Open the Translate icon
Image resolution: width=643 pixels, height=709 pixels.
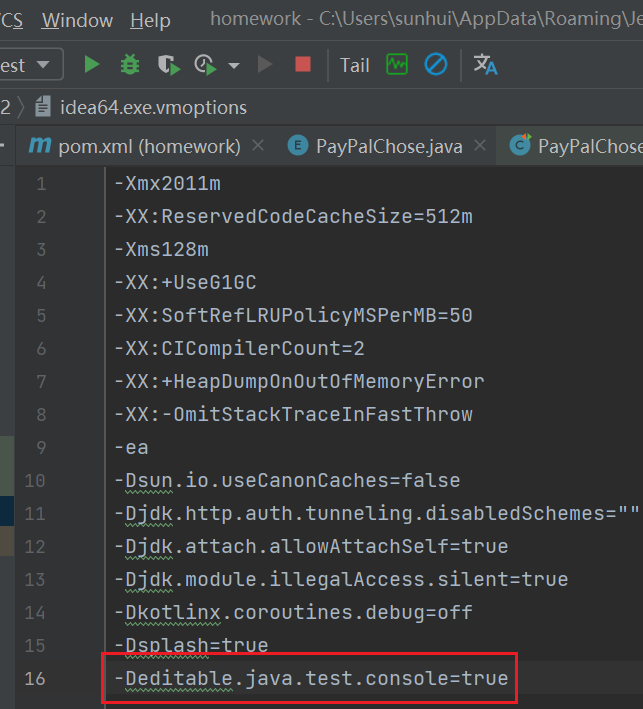coord(485,65)
